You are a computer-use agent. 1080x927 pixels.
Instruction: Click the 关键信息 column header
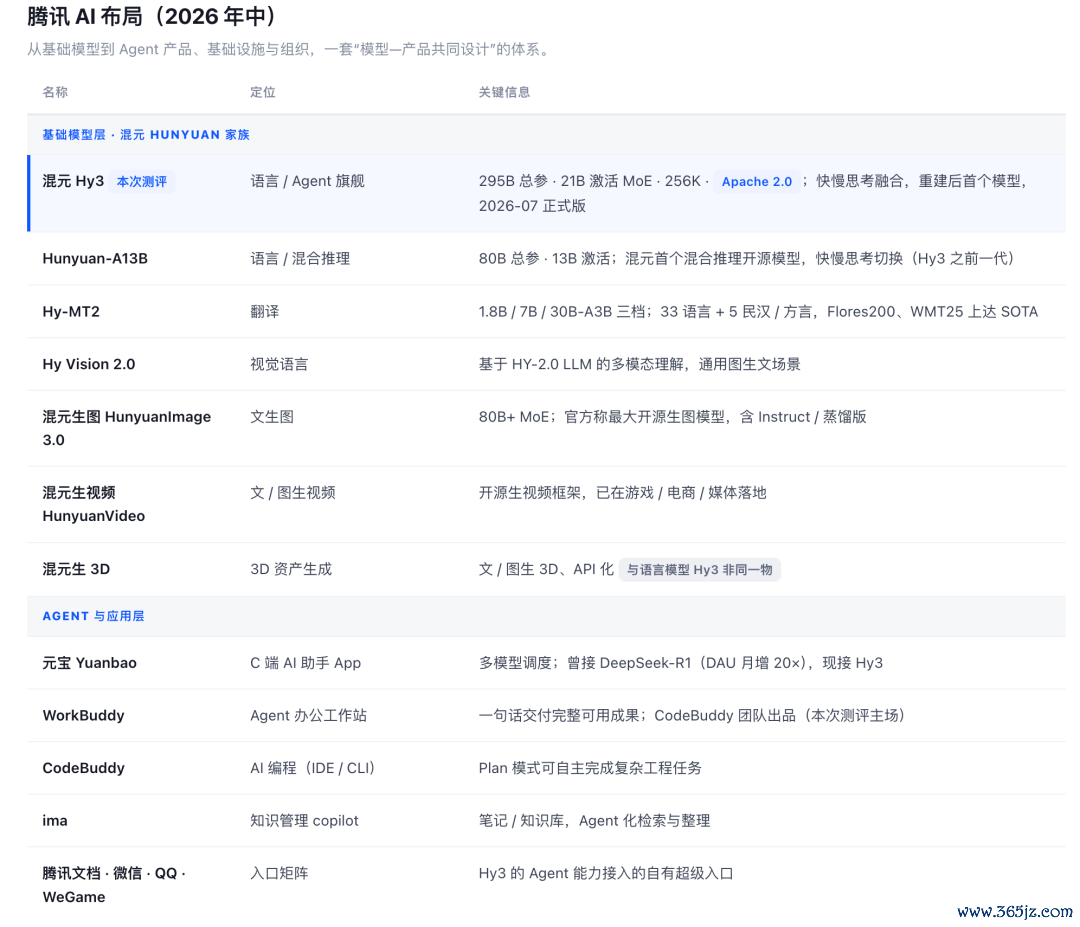click(x=504, y=92)
